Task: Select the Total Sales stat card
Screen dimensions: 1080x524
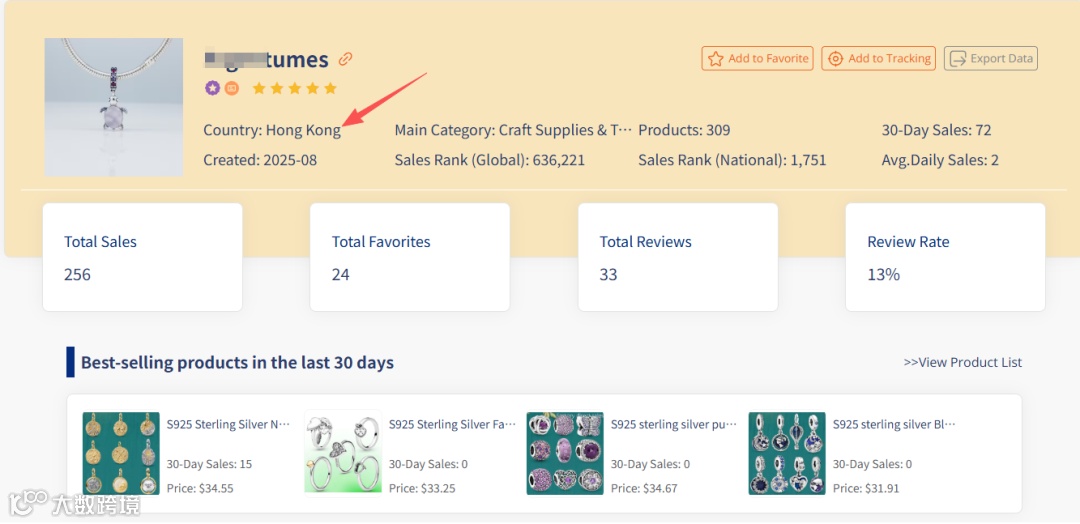Action: [142, 257]
